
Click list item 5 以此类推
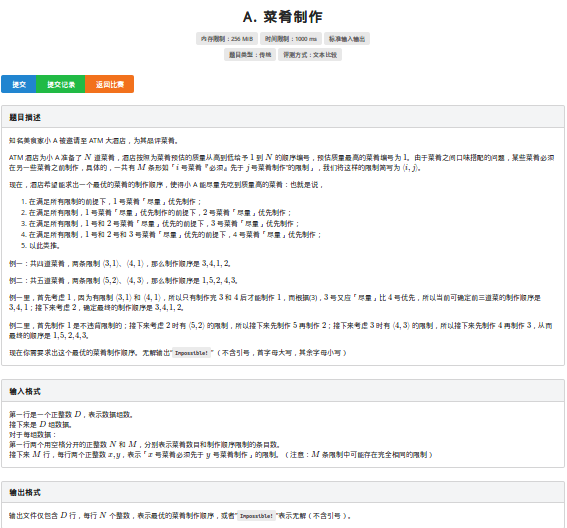click(x=44, y=246)
